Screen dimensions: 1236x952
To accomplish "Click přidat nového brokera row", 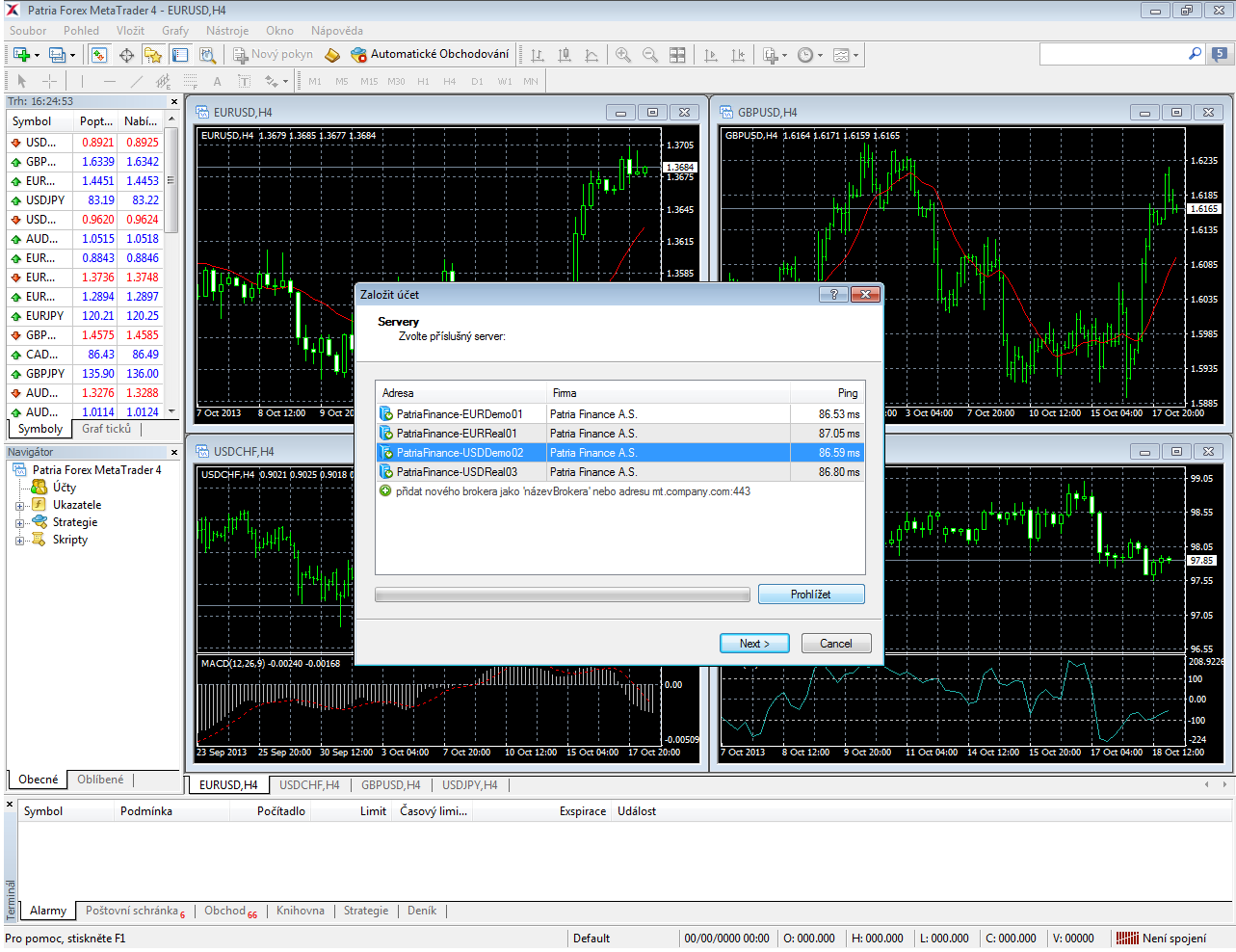I will [x=619, y=491].
